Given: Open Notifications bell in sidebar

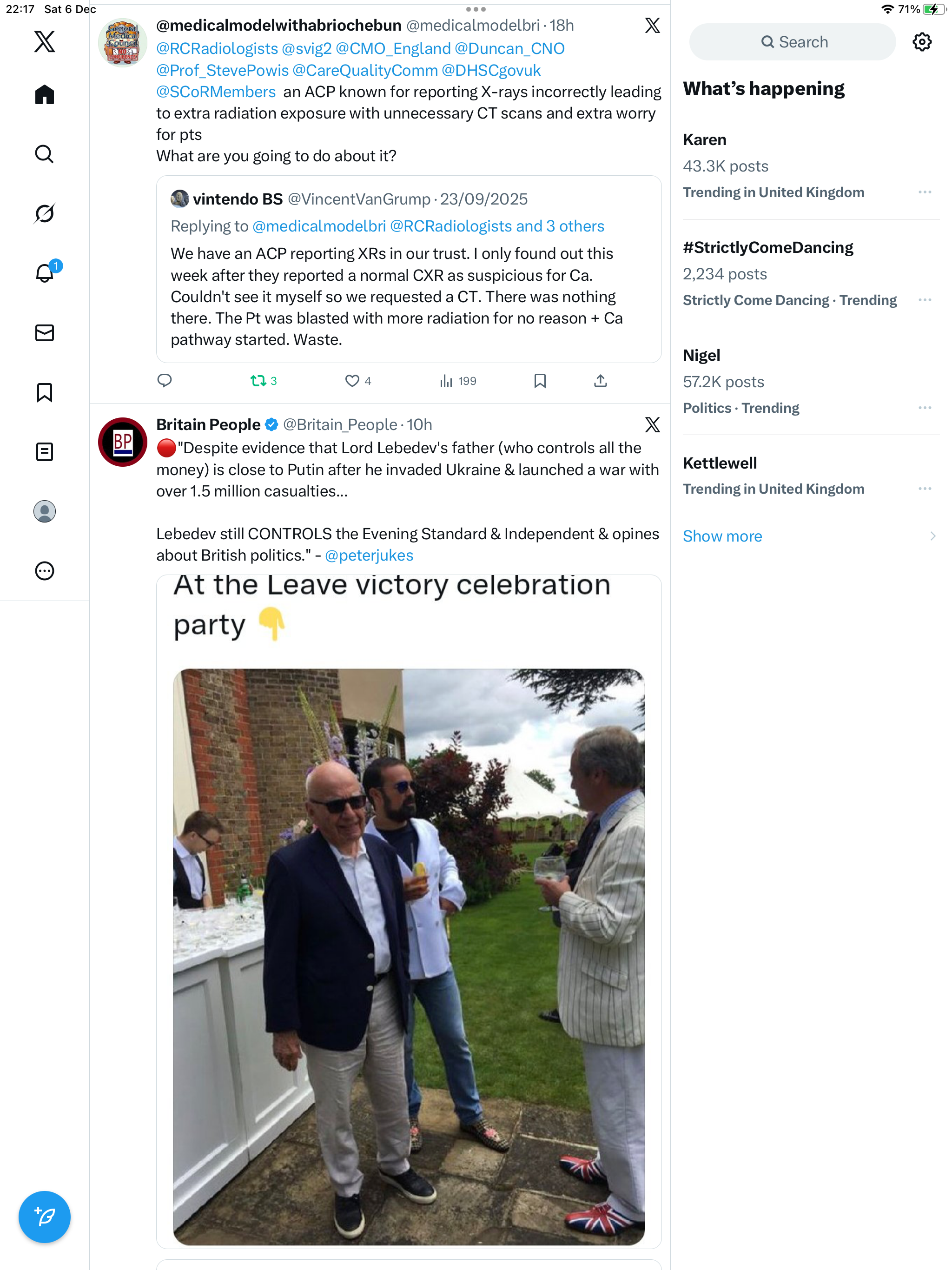Looking at the screenshot, I should point(44,273).
